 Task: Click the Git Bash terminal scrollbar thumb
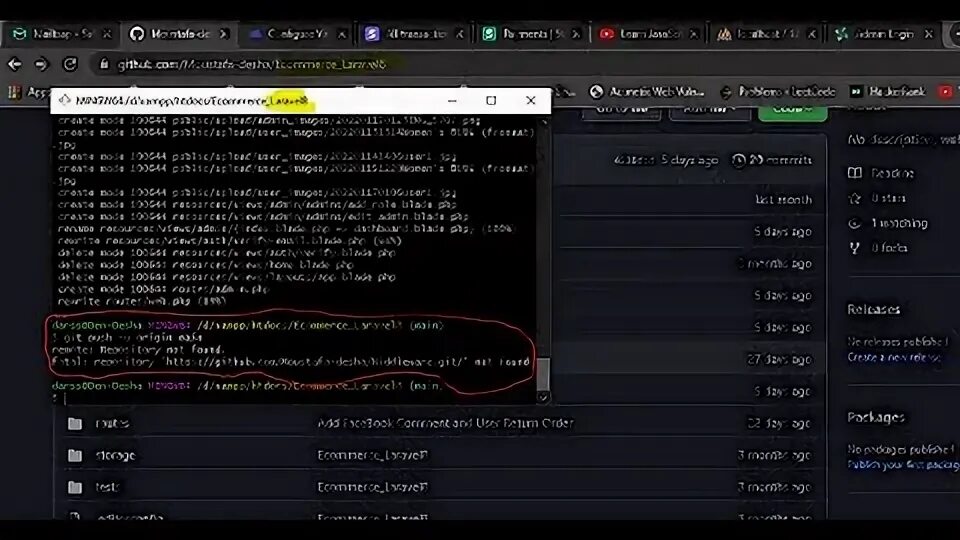pos(542,374)
